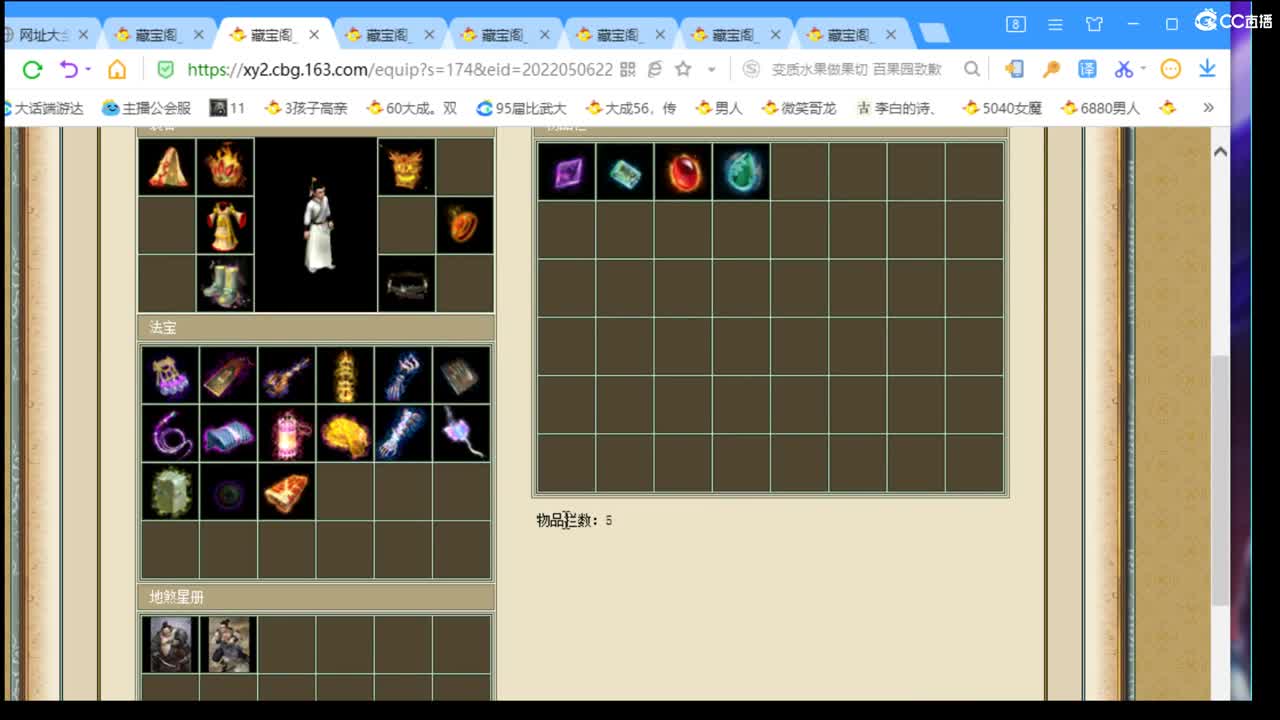The width and height of the screenshot is (1280, 720).
Task: Open the QR code icon in address bar
Action: (628, 69)
